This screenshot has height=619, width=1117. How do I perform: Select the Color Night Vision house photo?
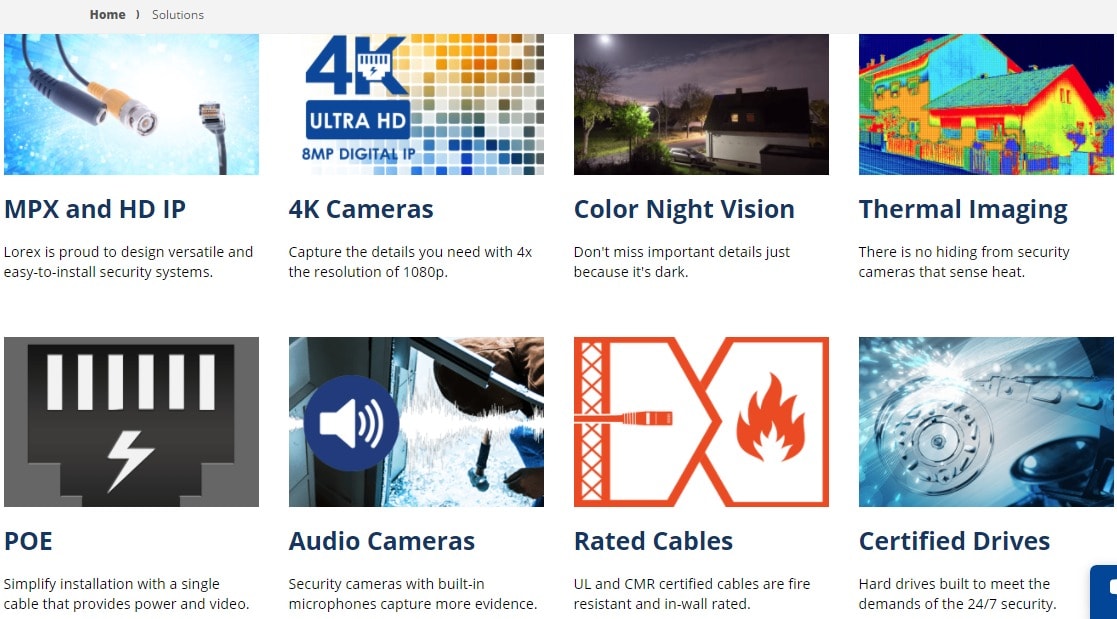pyautogui.click(x=701, y=104)
